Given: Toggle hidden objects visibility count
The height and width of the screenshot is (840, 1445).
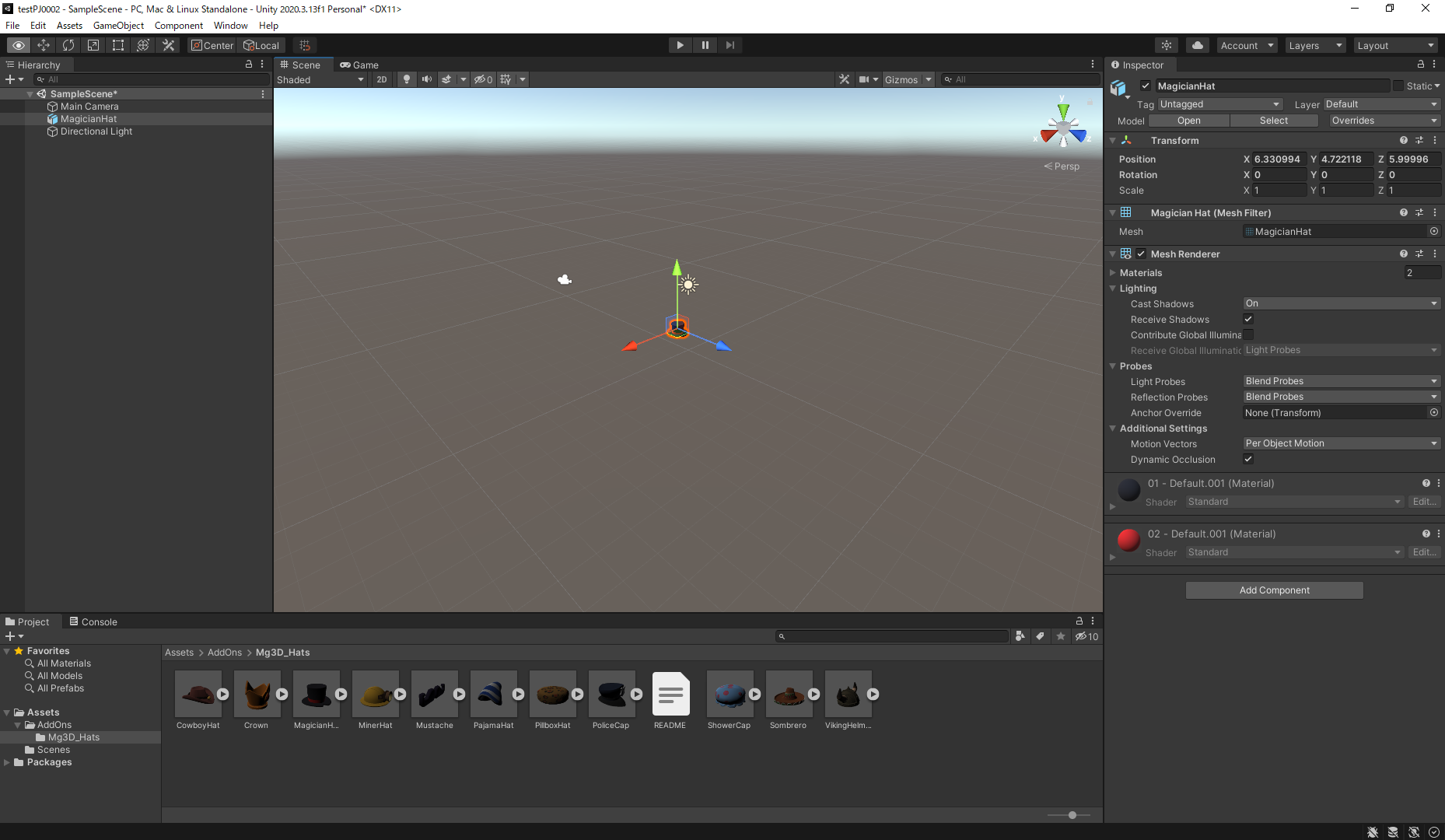Looking at the screenshot, I should point(484,79).
